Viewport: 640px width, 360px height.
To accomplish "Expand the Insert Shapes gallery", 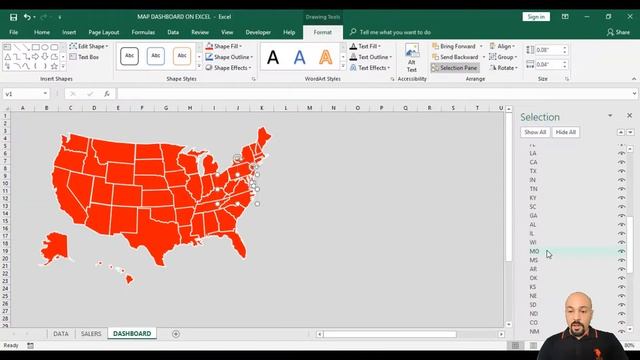I will click(63, 66).
